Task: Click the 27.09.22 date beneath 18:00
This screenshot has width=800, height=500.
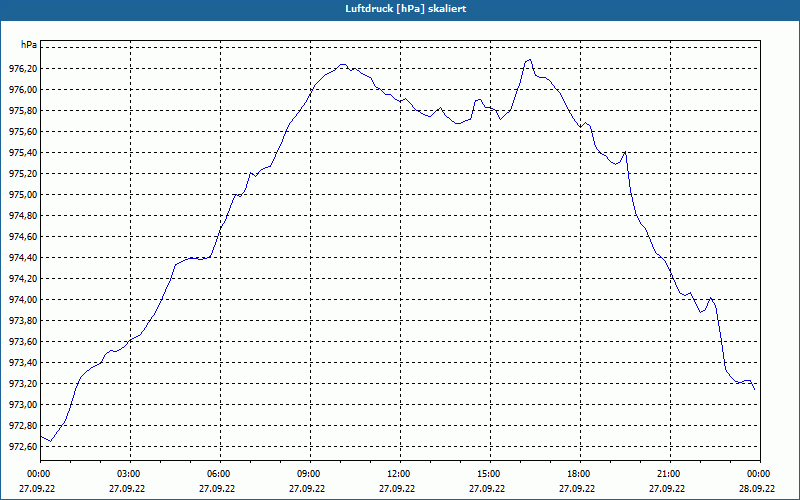Action: [x=577, y=488]
